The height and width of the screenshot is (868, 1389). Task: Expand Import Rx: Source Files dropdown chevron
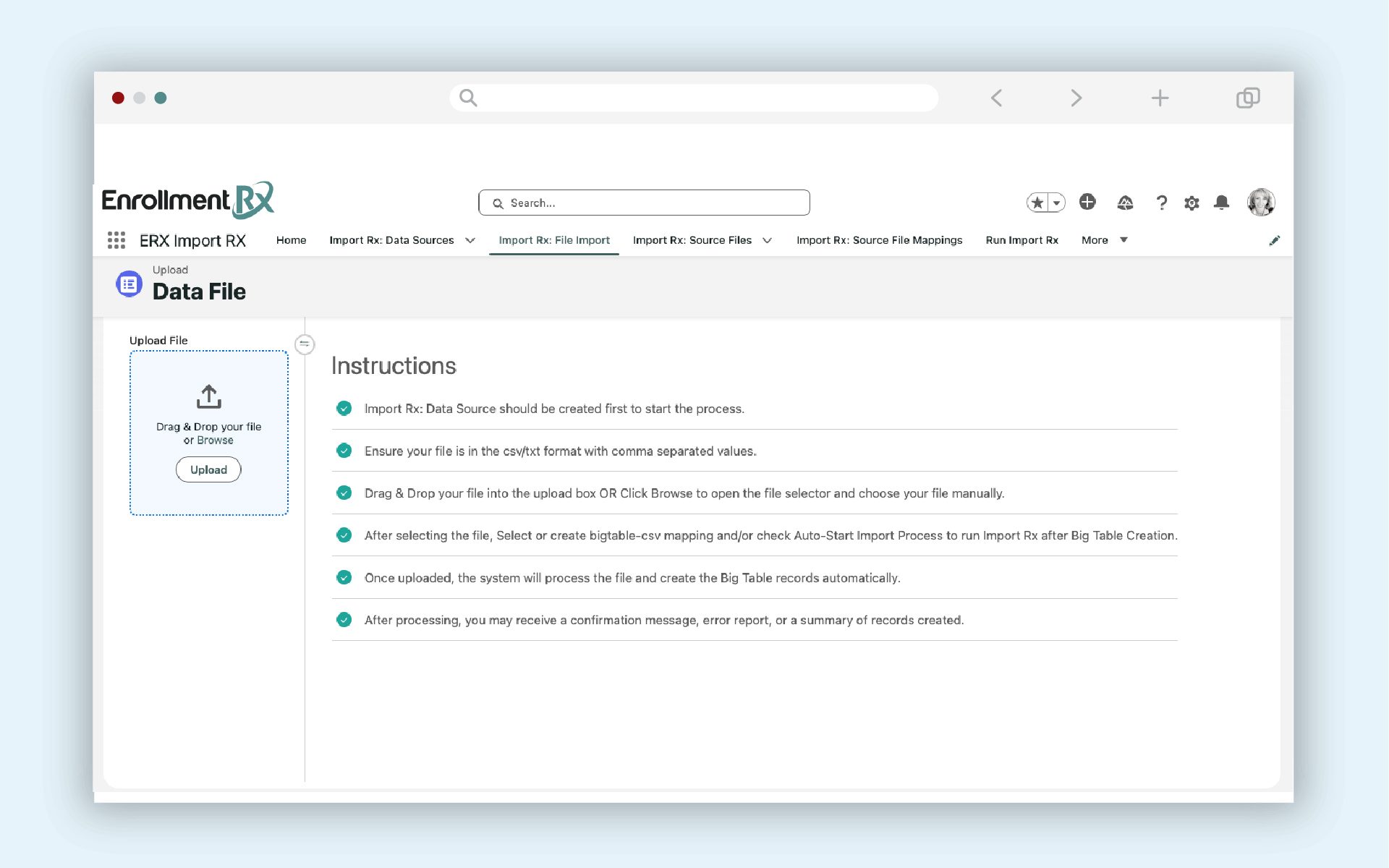[x=767, y=240]
